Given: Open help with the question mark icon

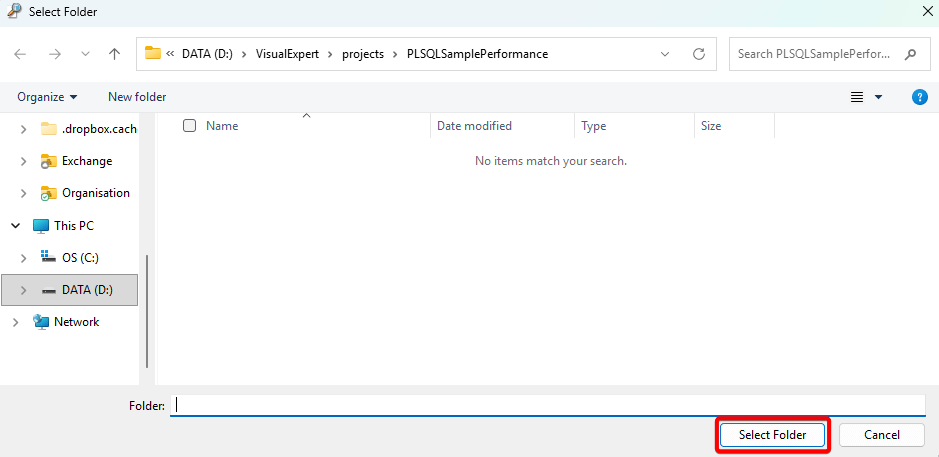Looking at the screenshot, I should (920, 97).
